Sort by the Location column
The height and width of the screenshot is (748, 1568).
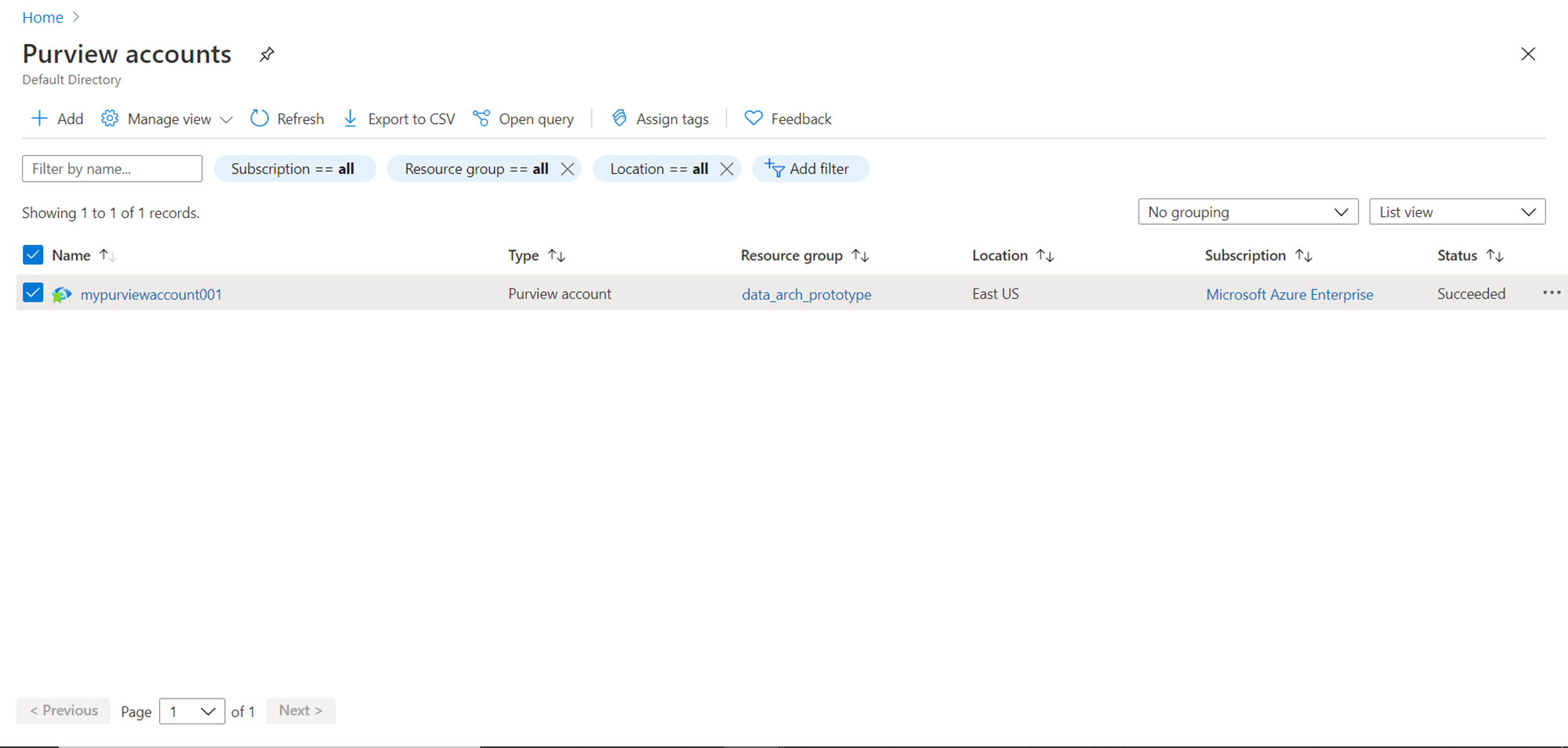click(x=1013, y=256)
